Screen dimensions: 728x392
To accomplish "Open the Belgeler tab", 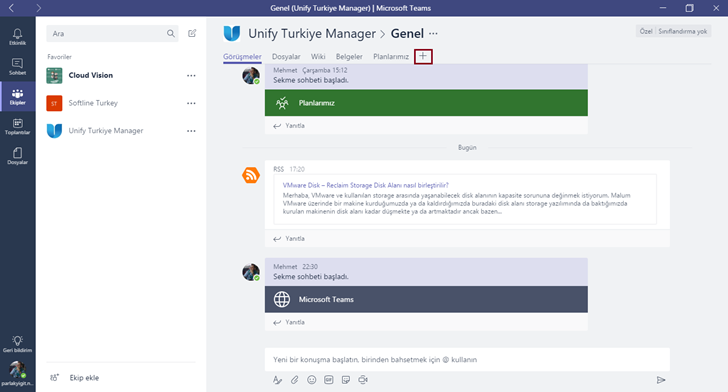I will click(x=349, y=57).
